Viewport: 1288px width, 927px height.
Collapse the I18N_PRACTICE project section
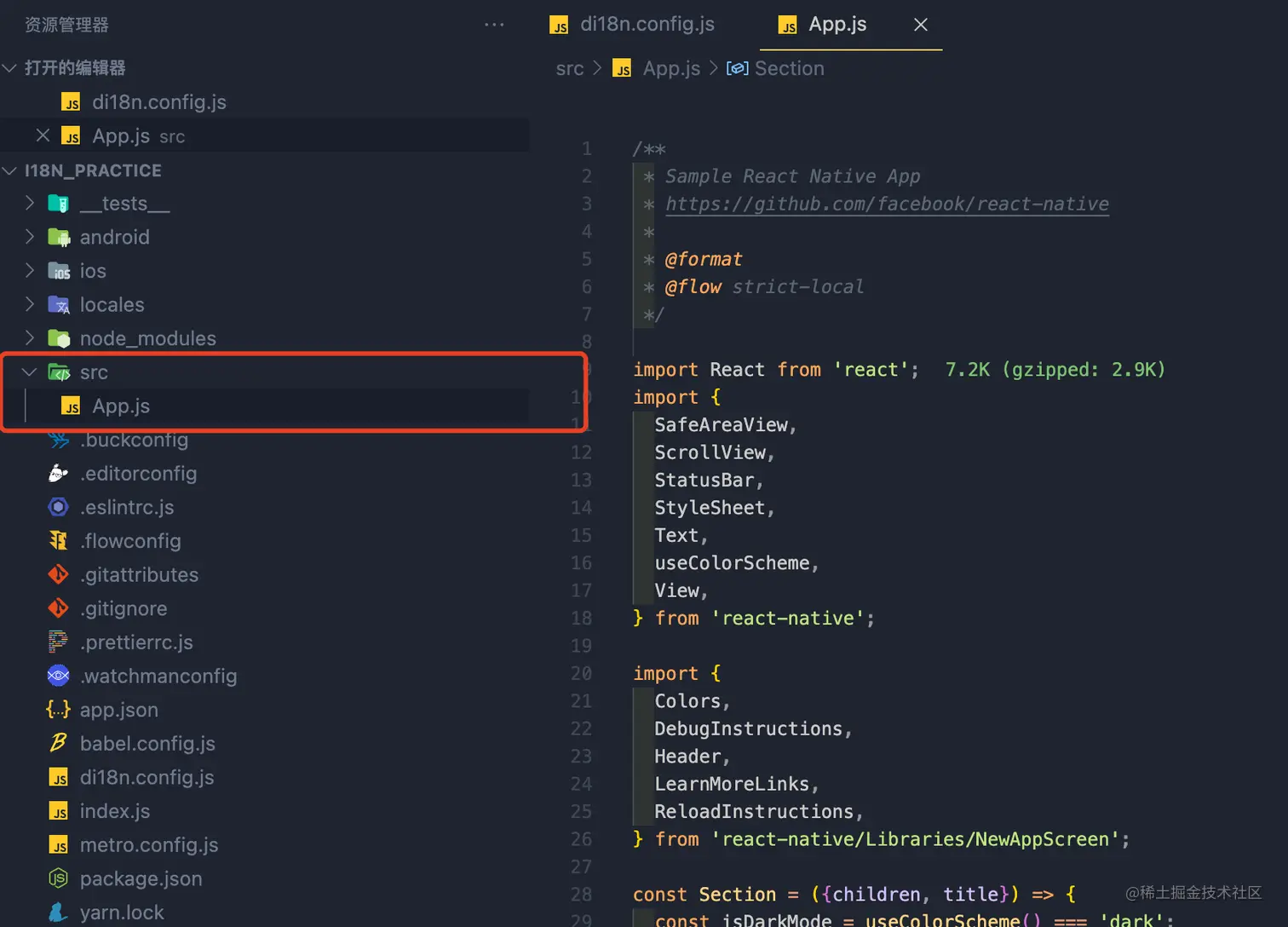point(10,170)
